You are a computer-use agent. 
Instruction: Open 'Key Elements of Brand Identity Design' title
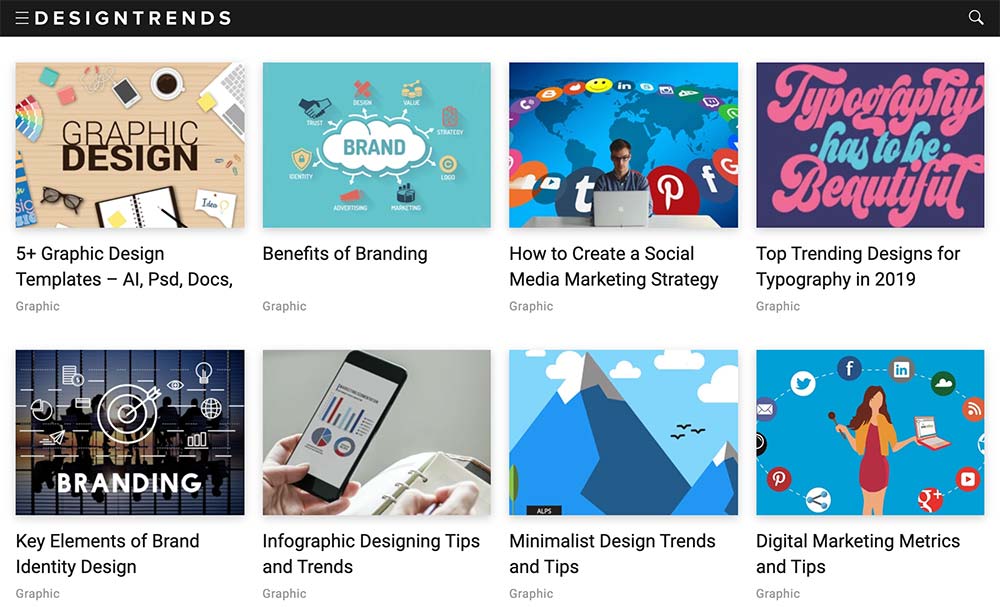click(x=108, y=553)
